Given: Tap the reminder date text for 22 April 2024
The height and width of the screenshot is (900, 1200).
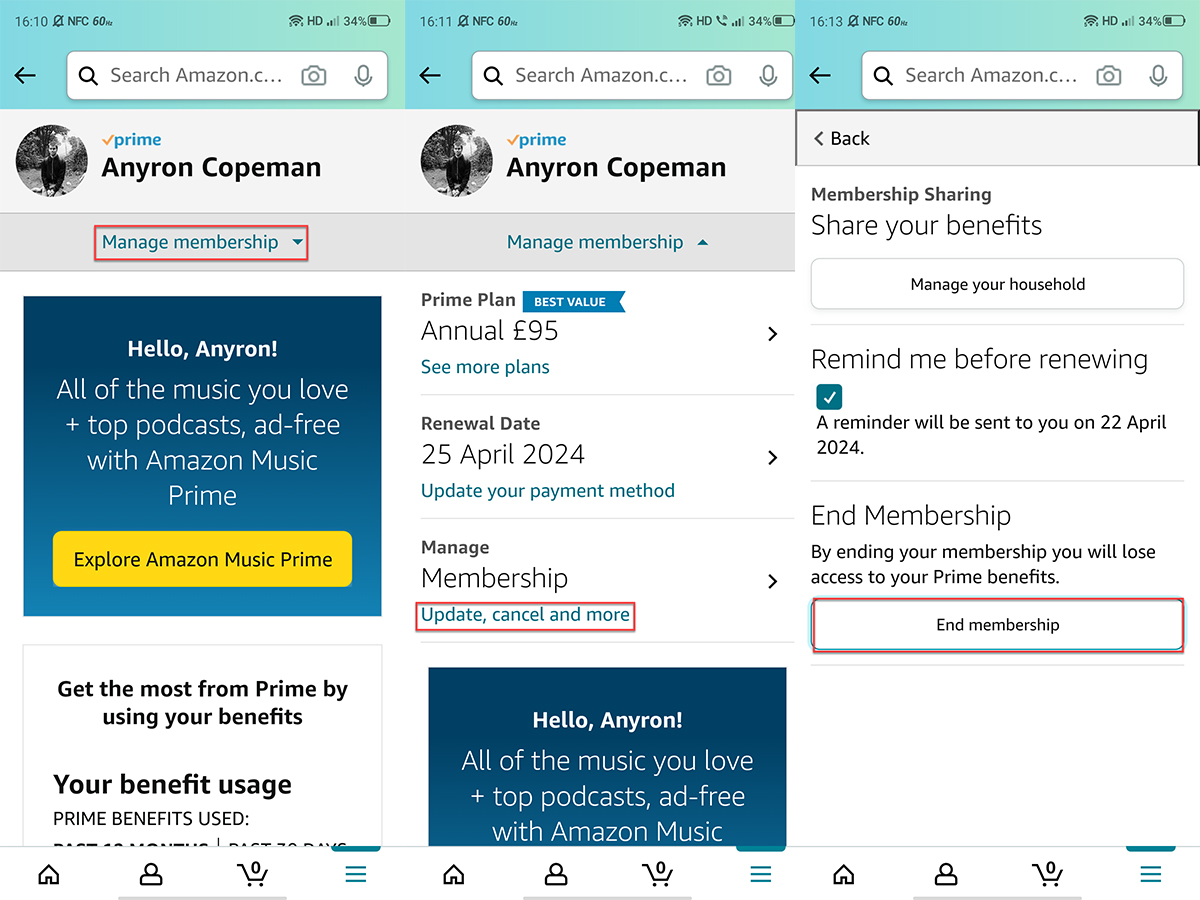Looking at the screenshot, I should [x=992, y=435].
